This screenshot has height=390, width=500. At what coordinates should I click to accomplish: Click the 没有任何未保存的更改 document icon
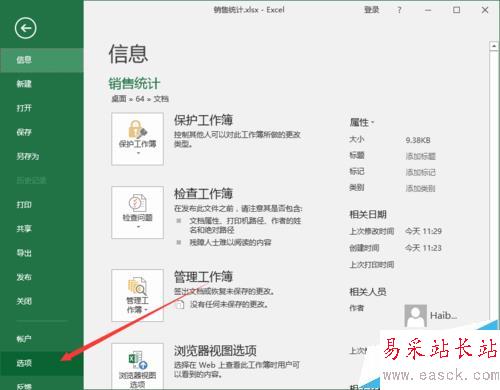tap(180, 304)
